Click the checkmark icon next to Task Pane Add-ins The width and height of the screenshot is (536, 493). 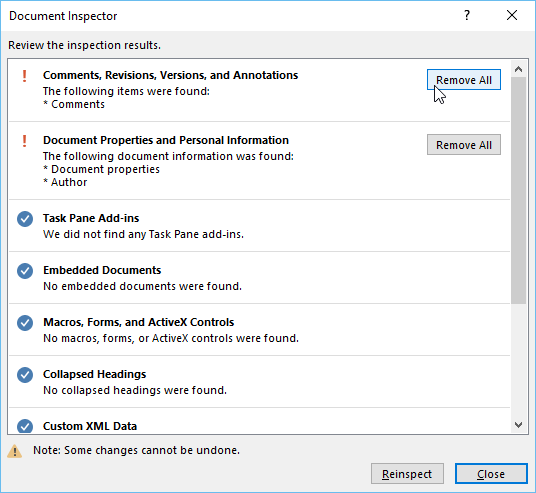pyautogui.click(x=25, y=219)
